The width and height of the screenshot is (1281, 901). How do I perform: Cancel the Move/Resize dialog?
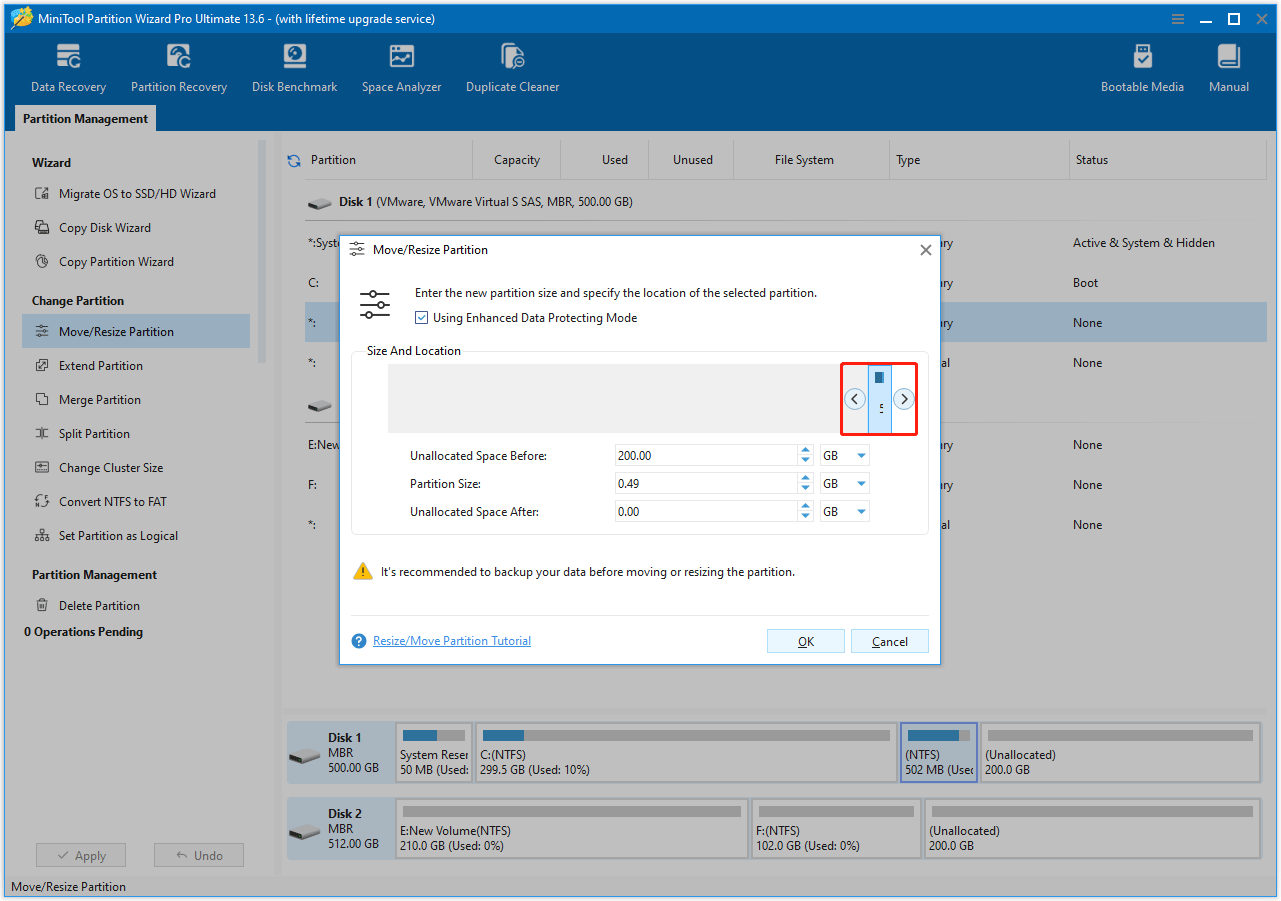click(890, 642)
